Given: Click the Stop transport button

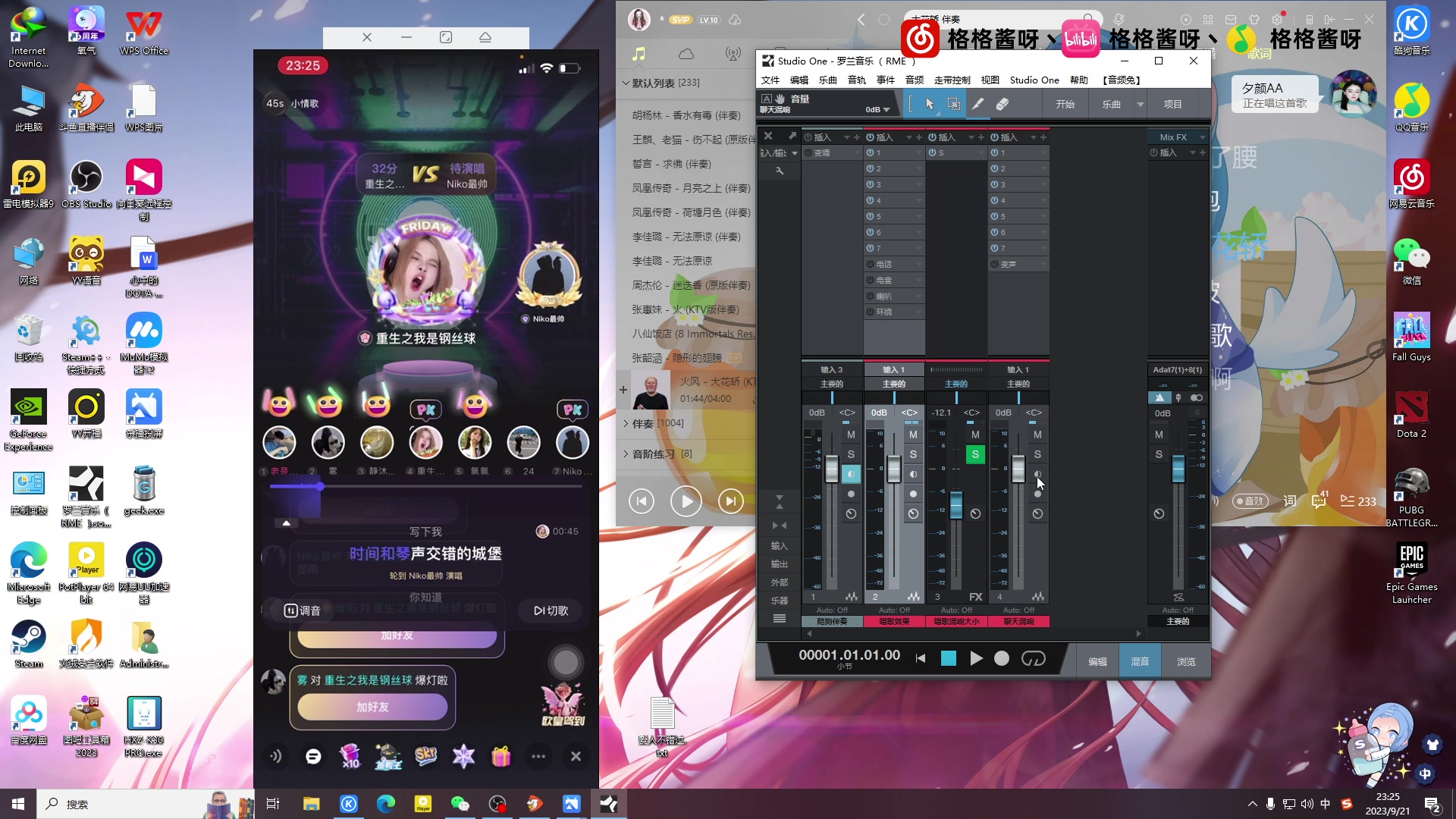Looking at the screenshot, I should (949, 658).
